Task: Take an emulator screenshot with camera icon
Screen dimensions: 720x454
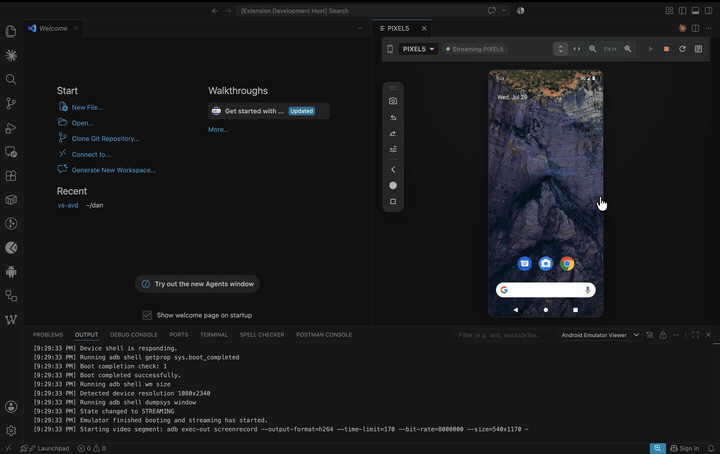Action: point(393,101)
